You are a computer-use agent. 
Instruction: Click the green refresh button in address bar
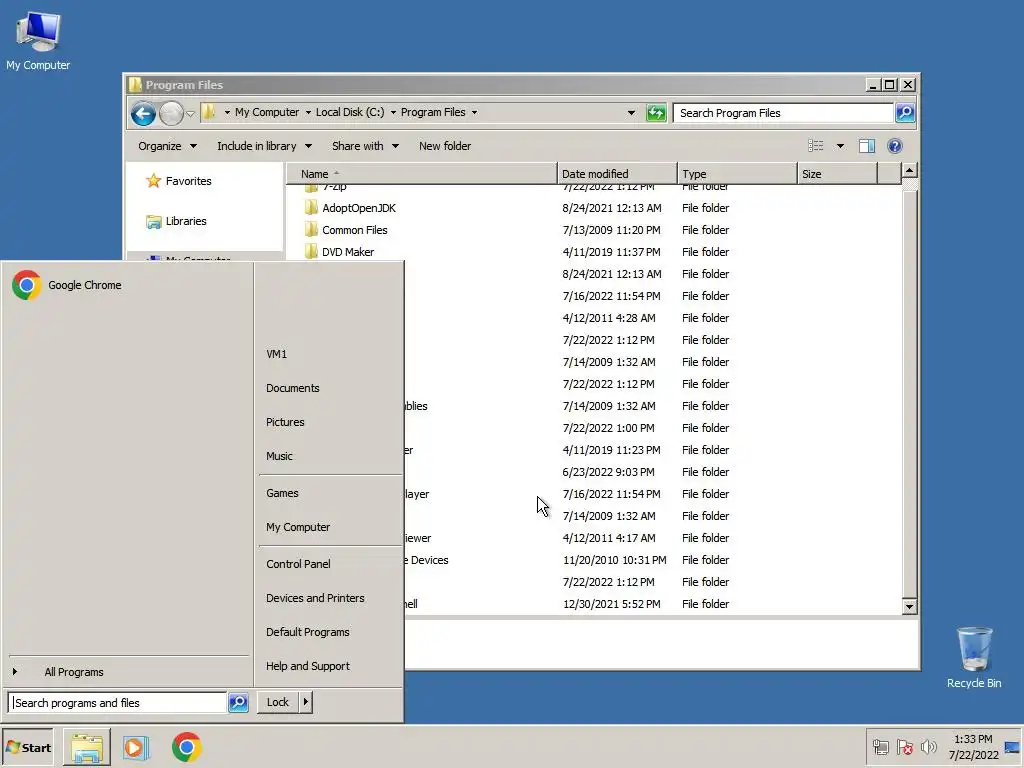click(x=656, y=113)
